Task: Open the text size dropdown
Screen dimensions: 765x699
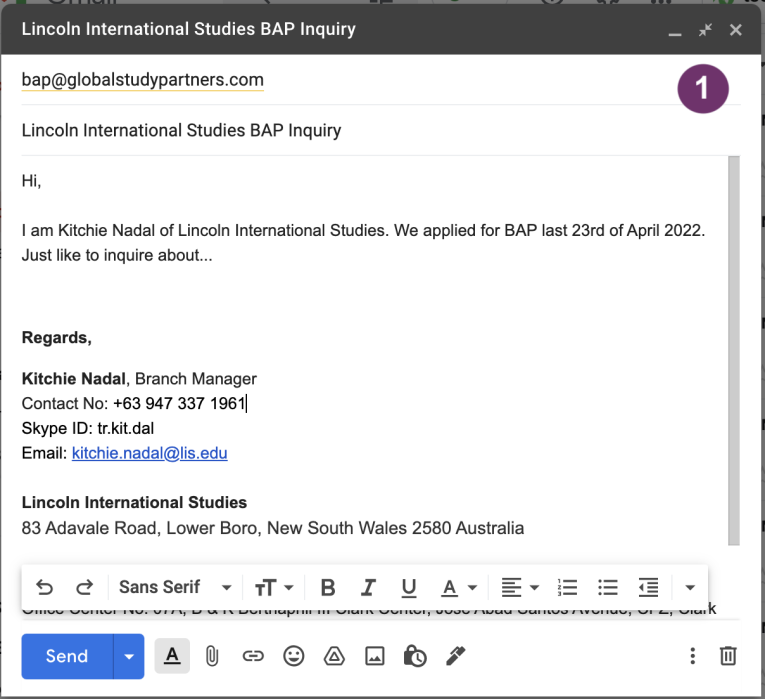Action: point(274,587)
